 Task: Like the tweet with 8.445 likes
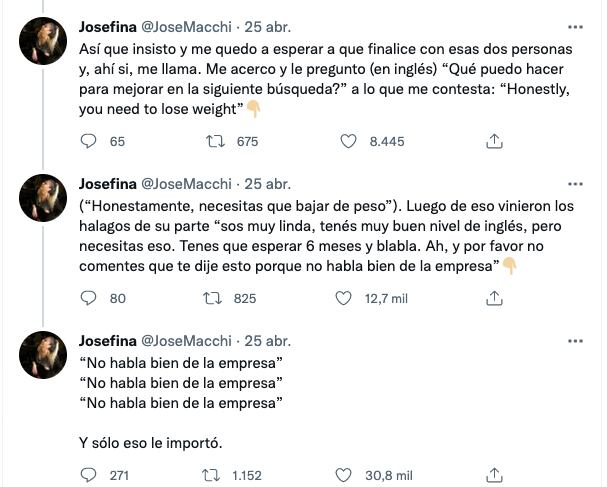click(x=348, y=142)
